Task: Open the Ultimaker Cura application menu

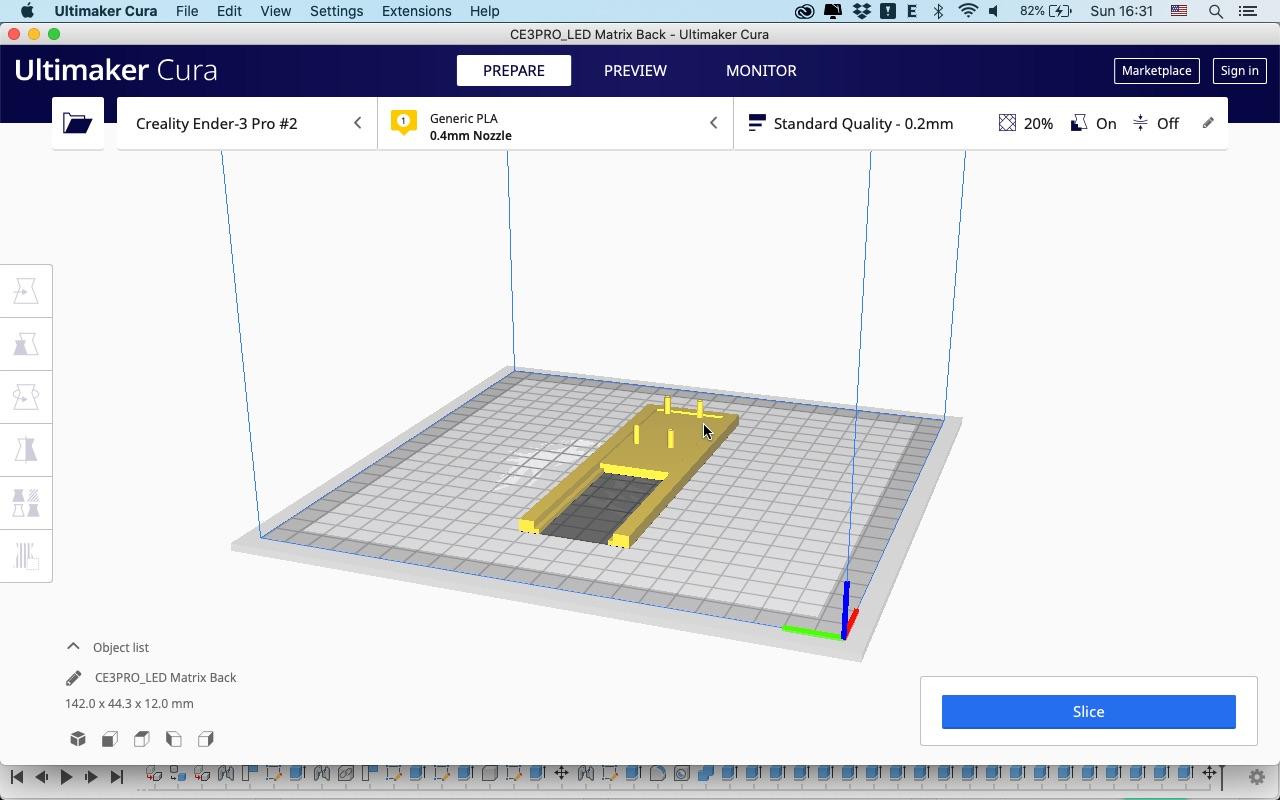Action: 106,11
